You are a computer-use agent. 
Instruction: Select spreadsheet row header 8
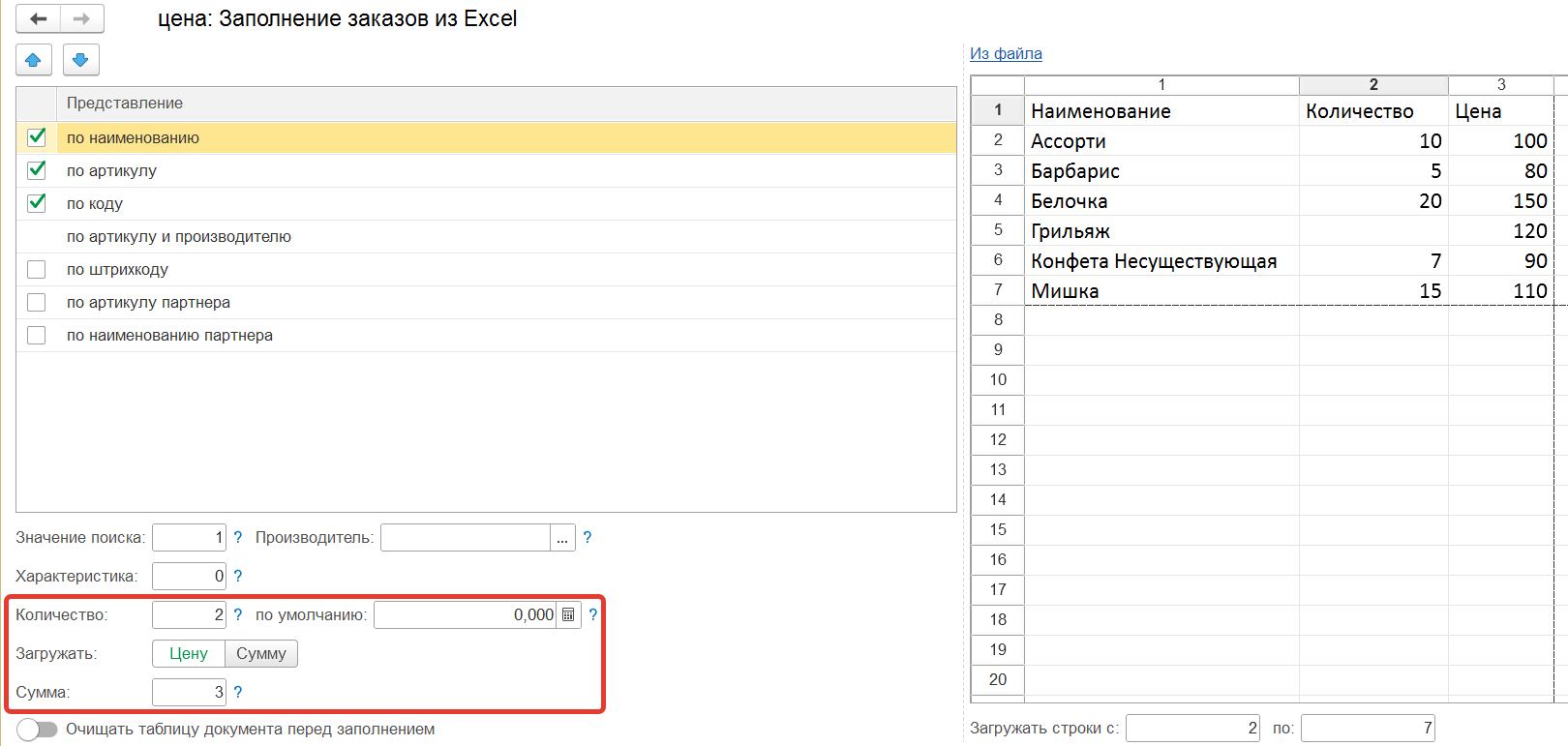click(x=998, y=320)
